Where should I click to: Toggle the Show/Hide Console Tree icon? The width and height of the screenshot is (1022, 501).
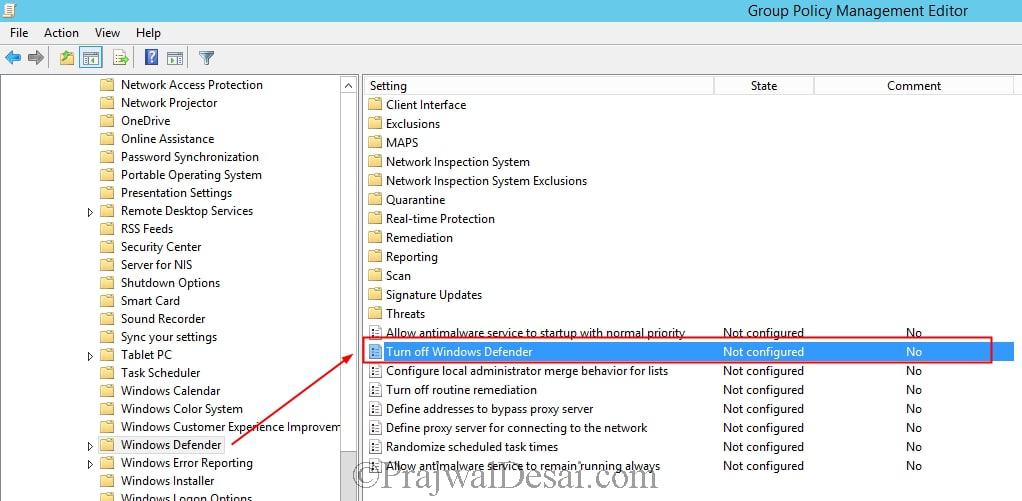91,58
